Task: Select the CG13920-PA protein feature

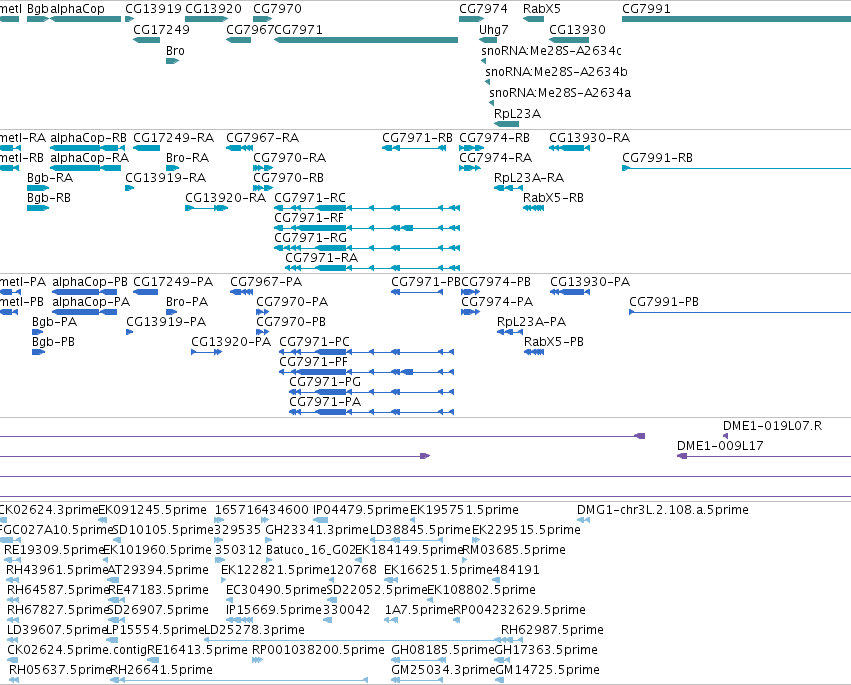Action: [206, 352]
